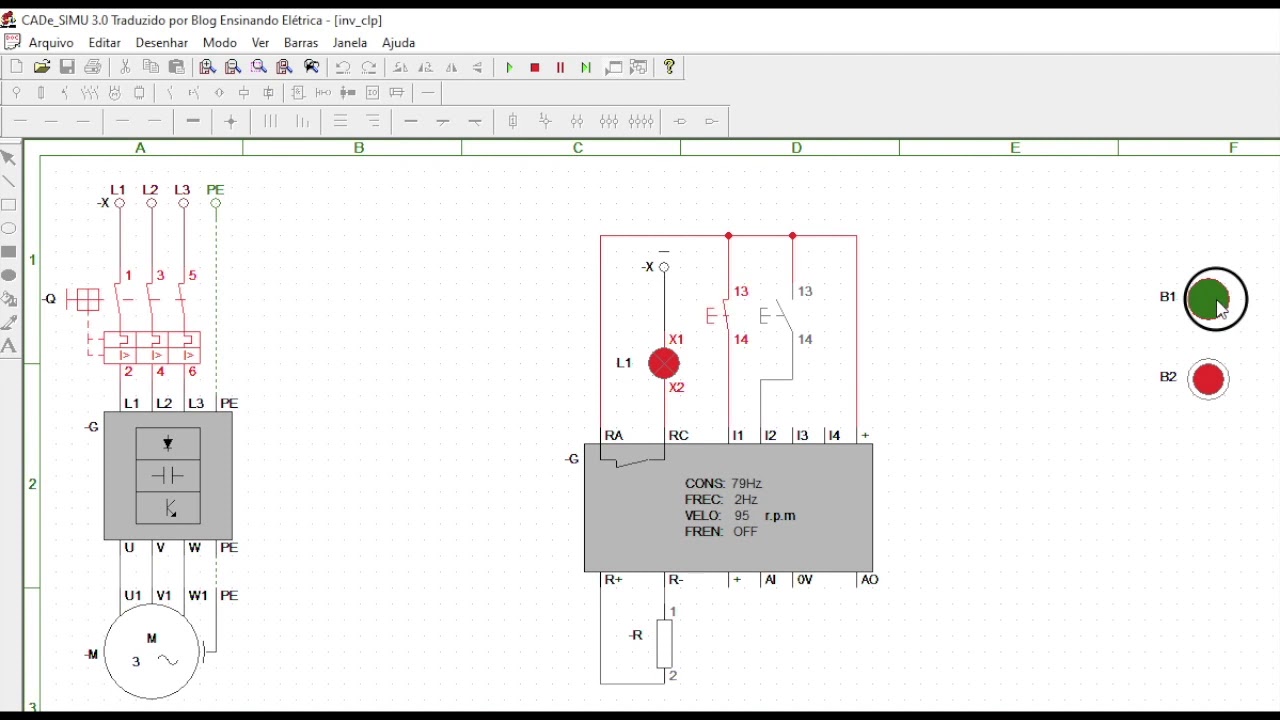The image size is (1280, 720).
Task: Click the PE supply terminal
Action: (216, 203)
